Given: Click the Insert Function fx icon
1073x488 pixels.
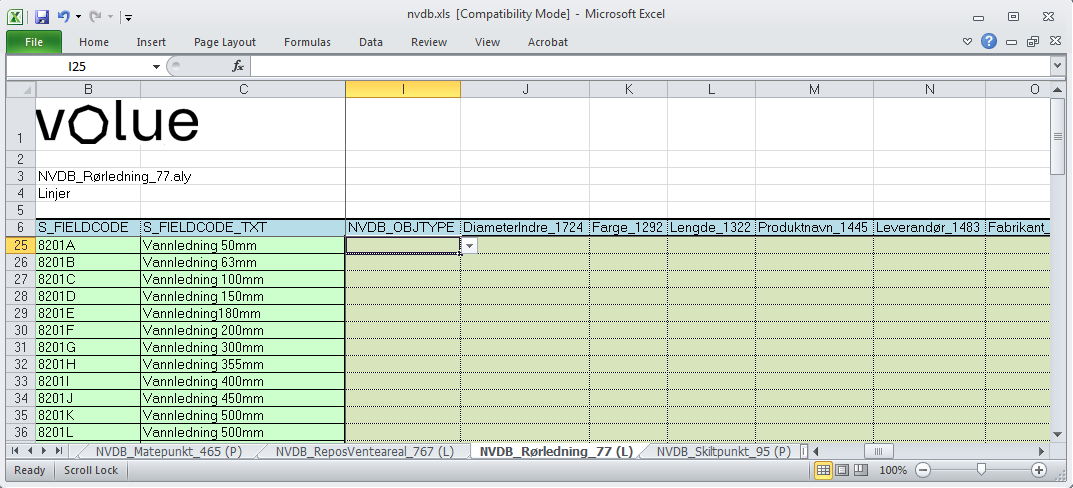Looking at the screenshot, I should pos(238,66).
